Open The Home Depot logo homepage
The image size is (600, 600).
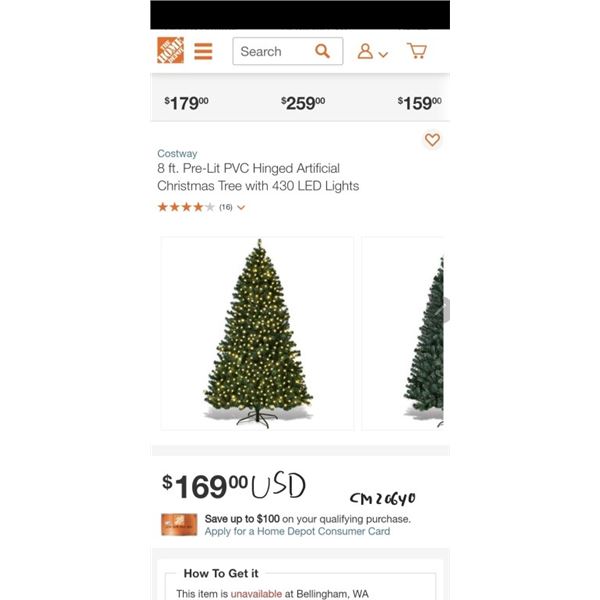170,50
